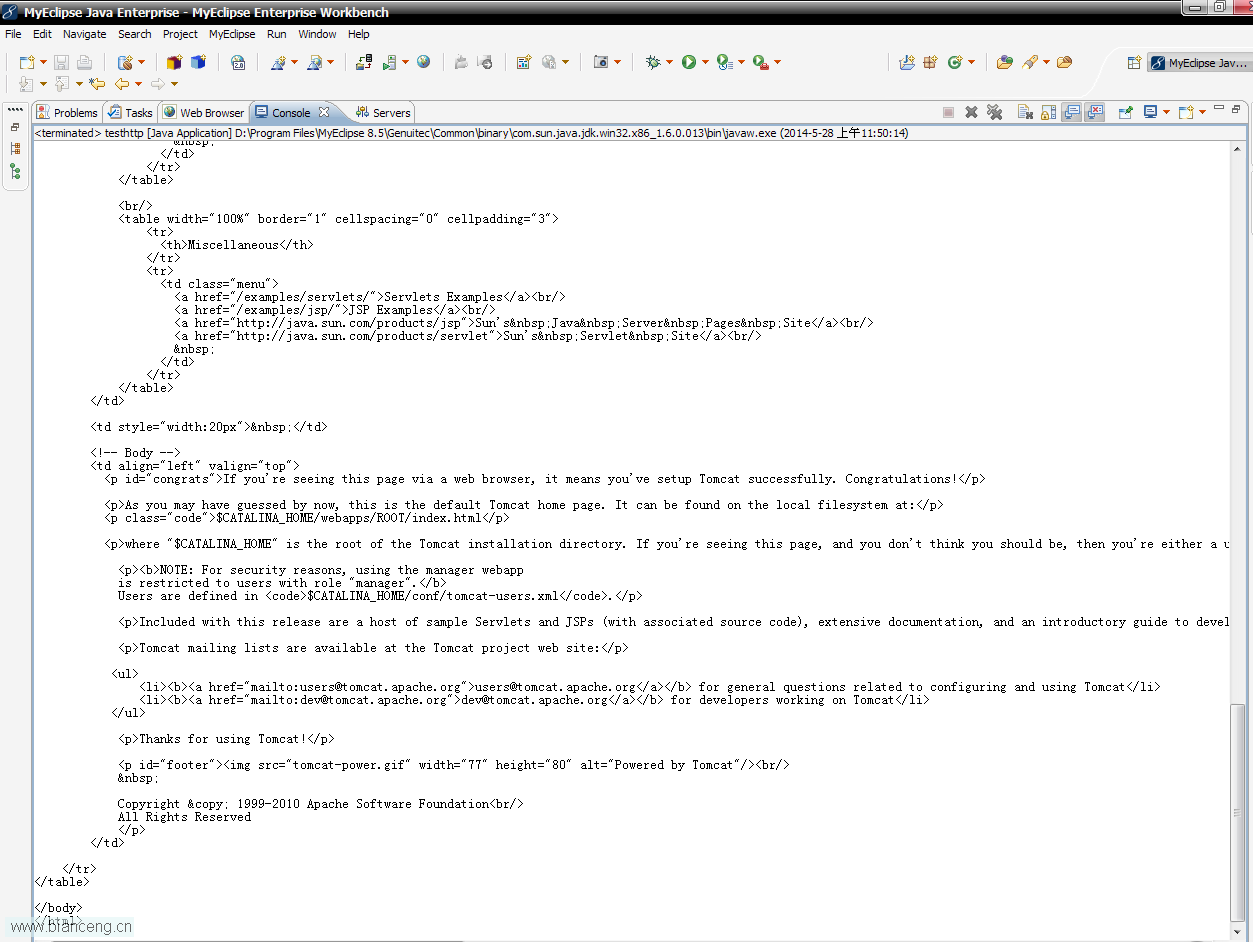The image size is (1253, 942).
Task: Open the File menu
Action: 13,34
